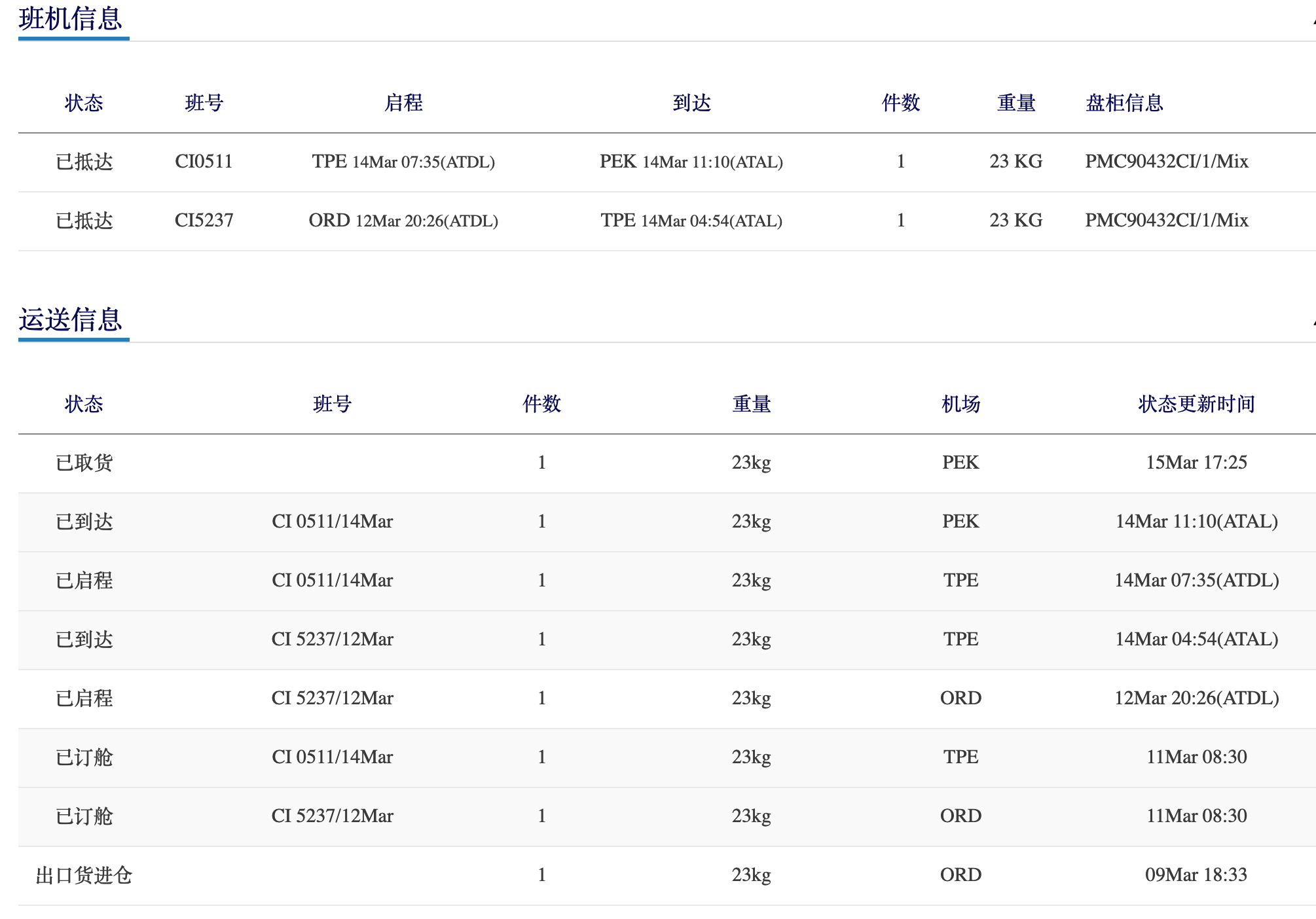Click the 状态更新时间 column header
This screenshot has height=919, width=1316.
pyautogui.click(x=1196, y=404)
